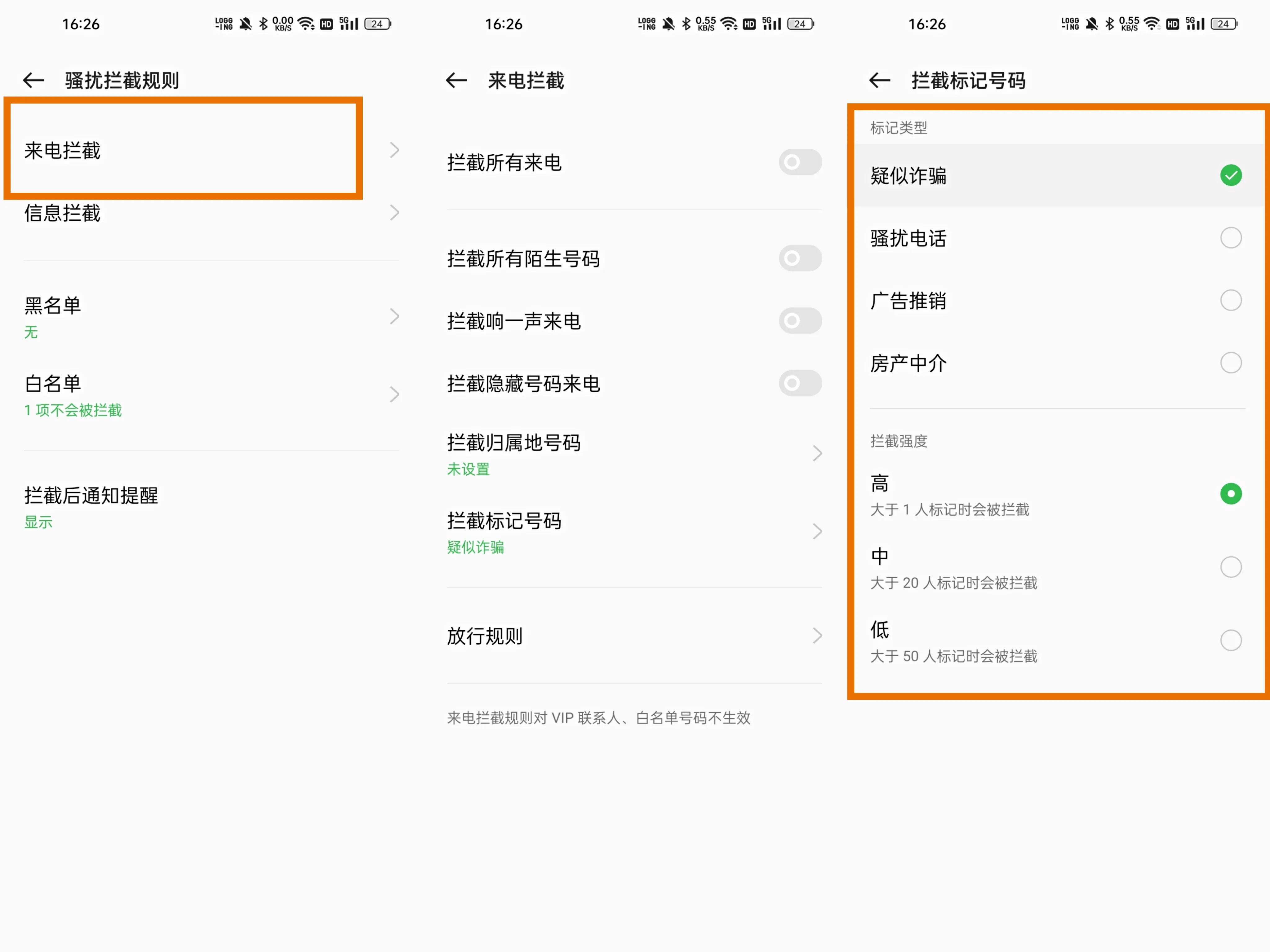Tap LOGGING icon in left screen status bar
Viewport: 1270px width, 952px height.
point(224,24)
